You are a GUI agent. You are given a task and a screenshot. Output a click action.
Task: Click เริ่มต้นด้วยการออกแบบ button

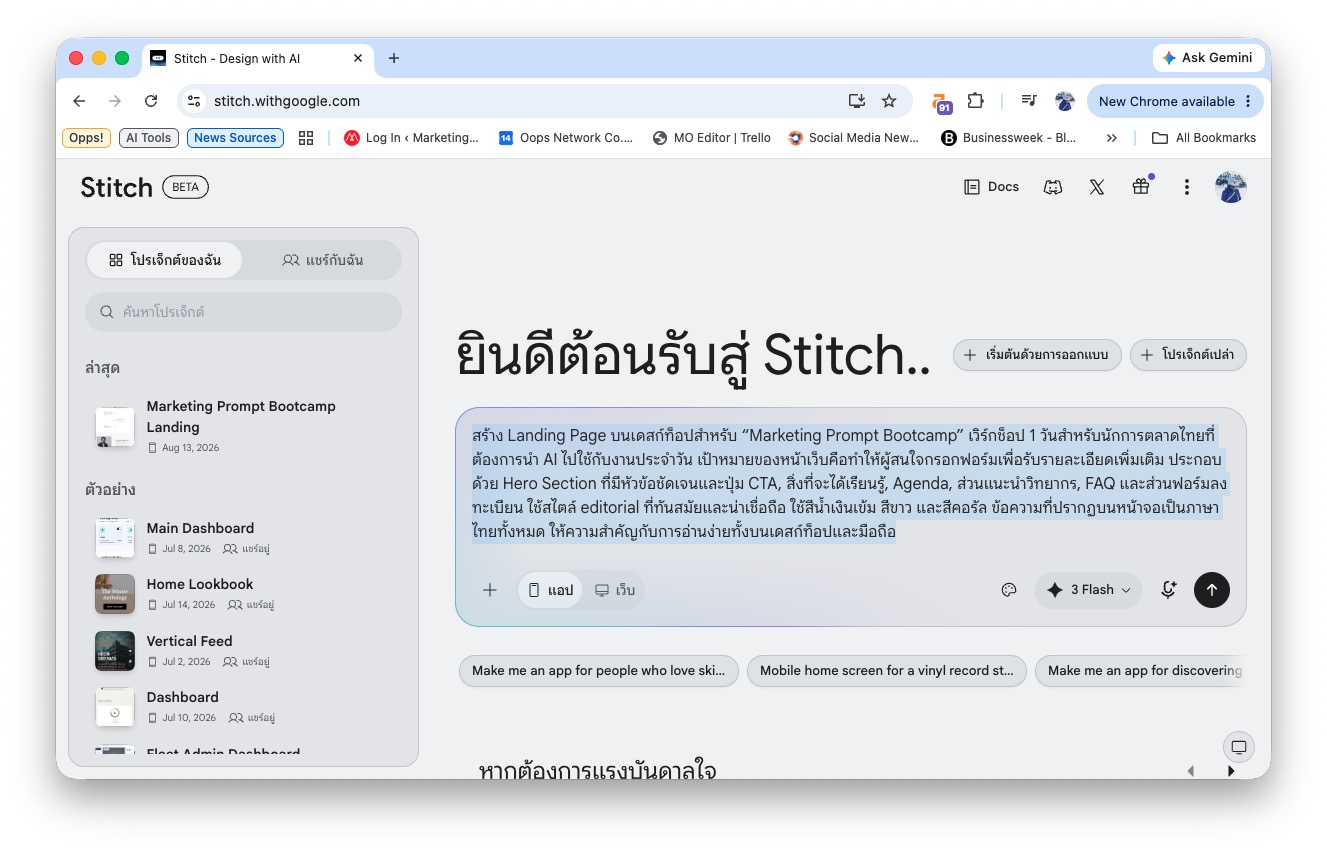pyautogui.click(x=1037, y=355)
